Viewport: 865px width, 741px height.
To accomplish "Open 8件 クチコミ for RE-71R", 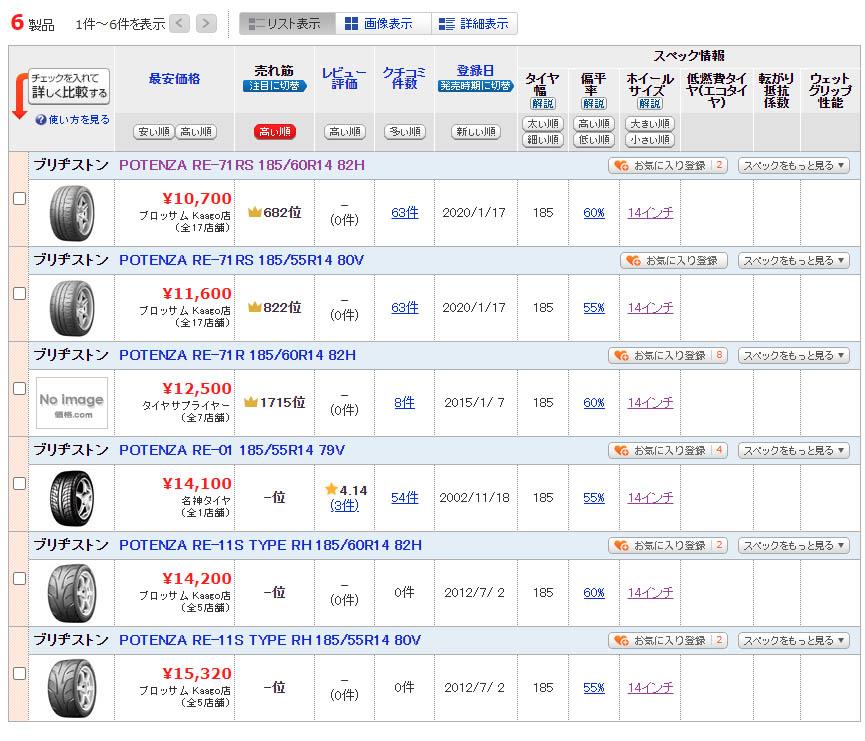I will point(404,403).
